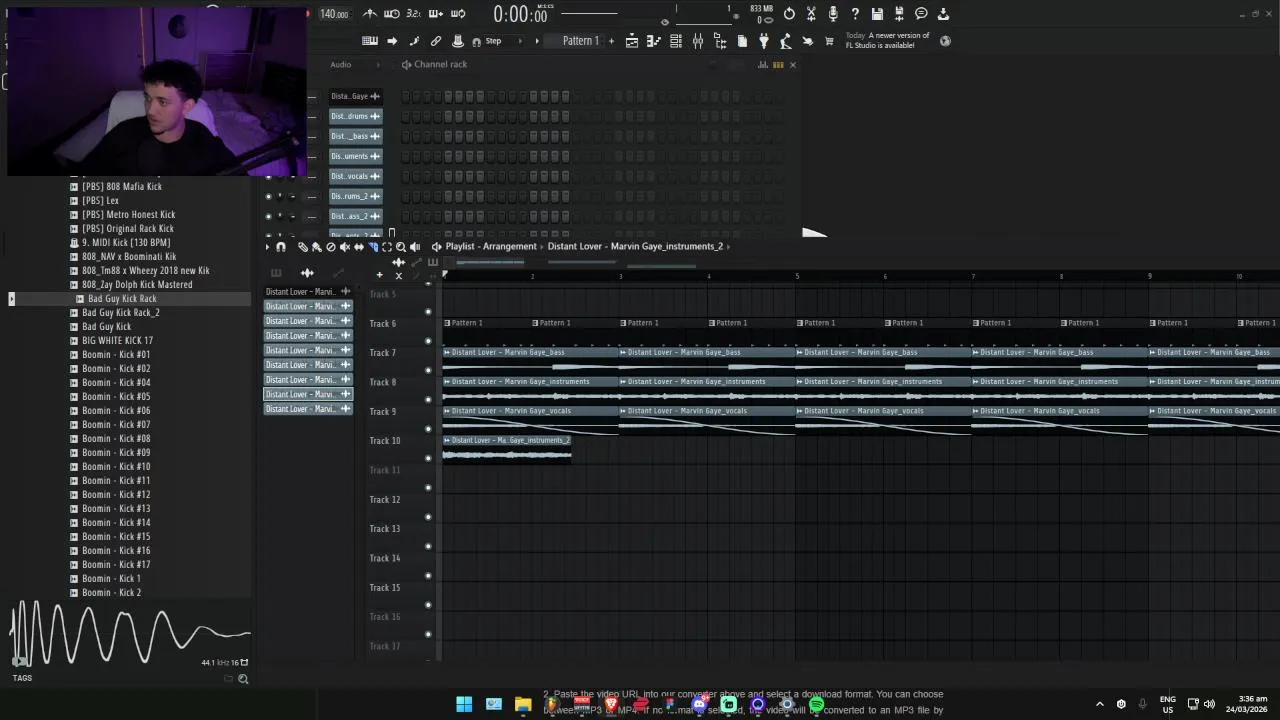Viewport: 1280px width, 720px height.
Task: Click the typing keyboard to piano icon
Action: (x=370, y=41)
